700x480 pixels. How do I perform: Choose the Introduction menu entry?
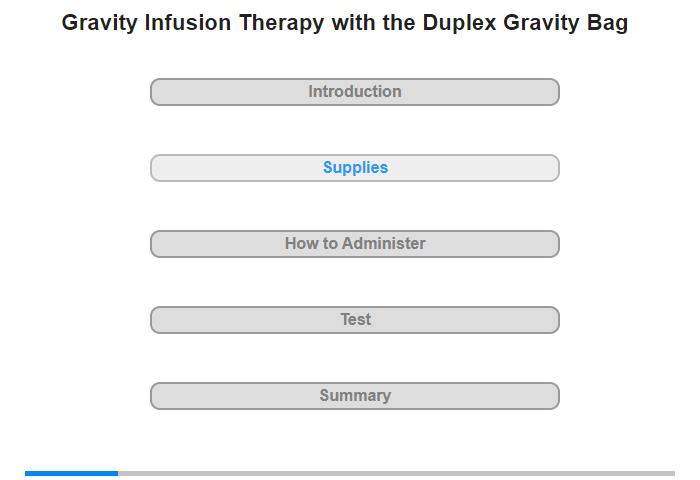click(354, 92)
